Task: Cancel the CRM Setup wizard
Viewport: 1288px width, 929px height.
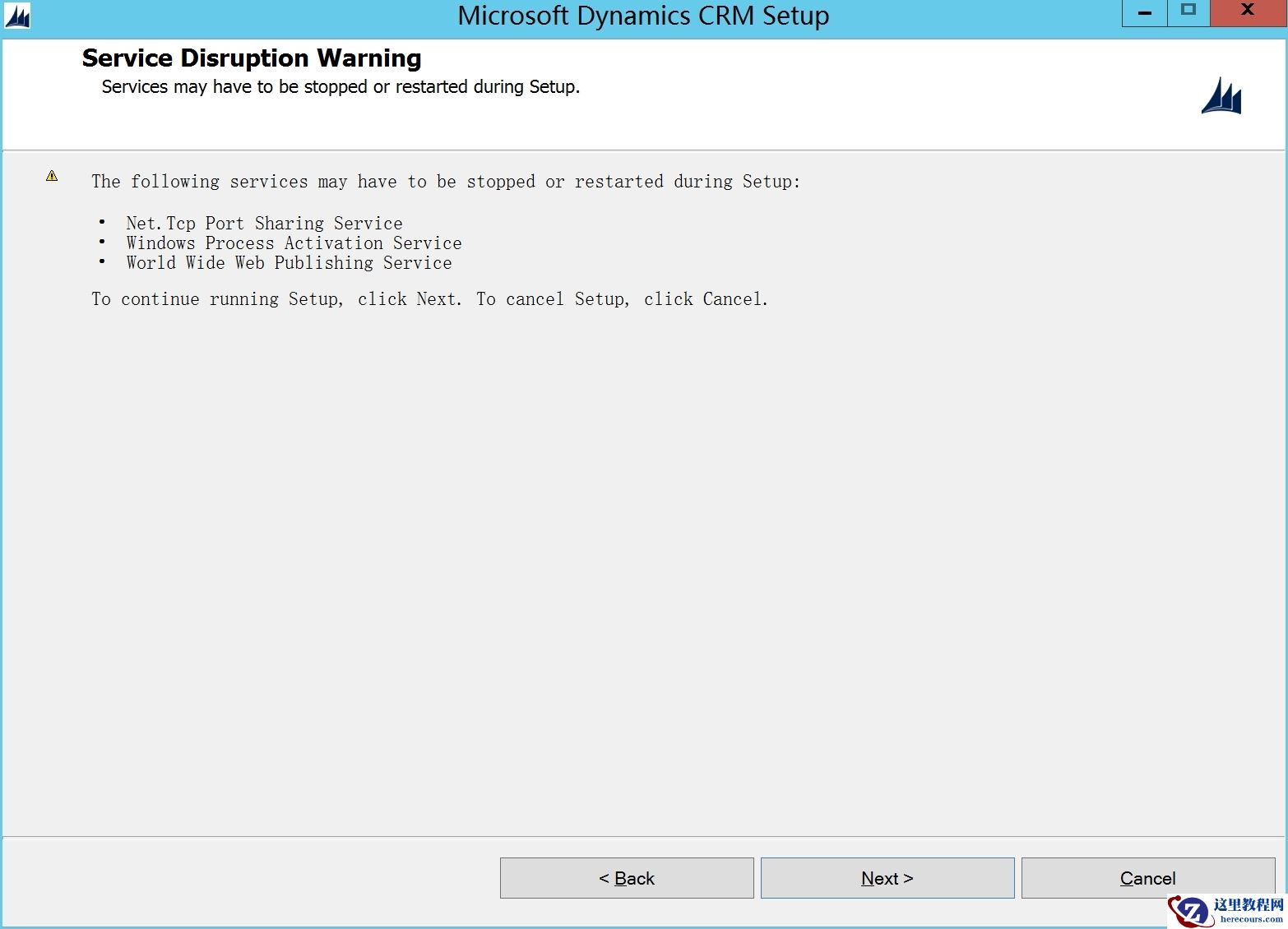Action: [1148, 878]
